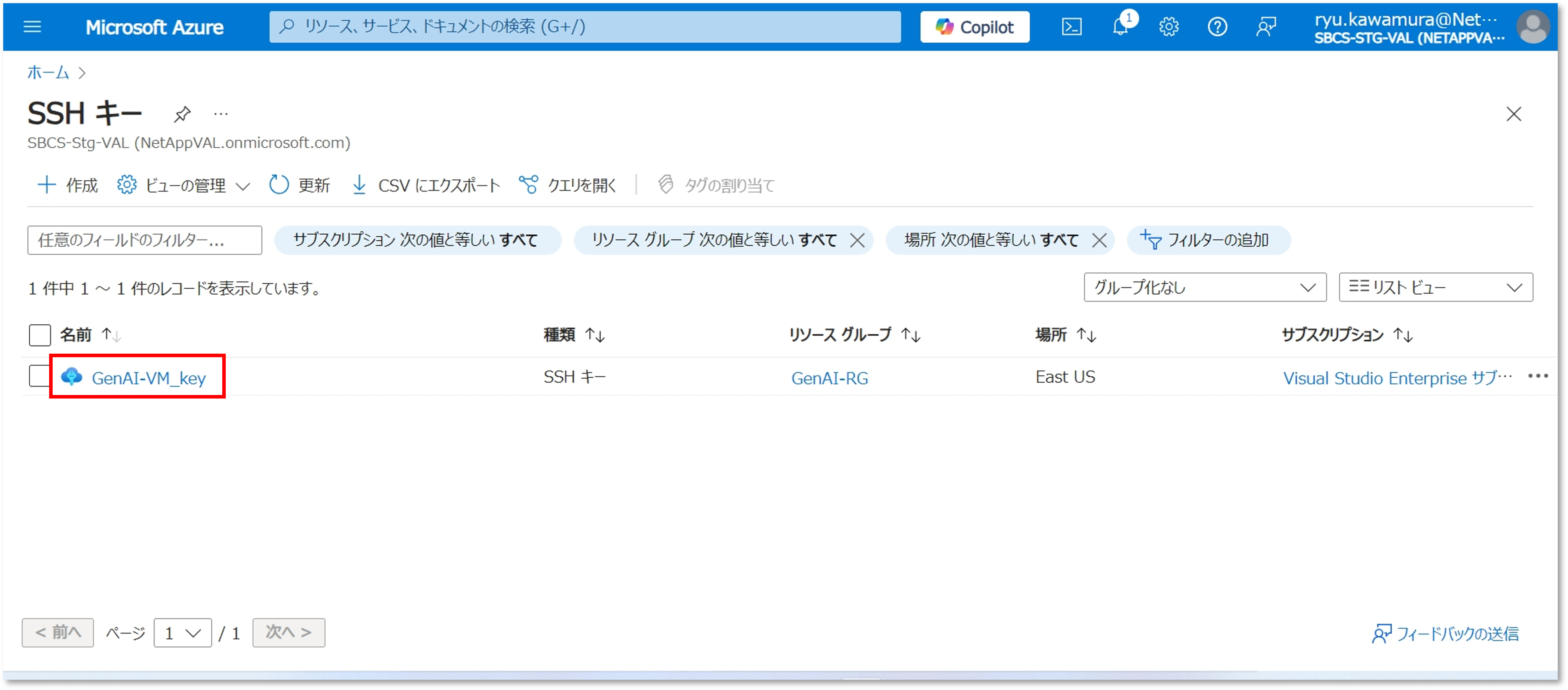Viewport: 1568px width, 690px height.
Task: Click the East US location cell
Action: coord(1065,377)
